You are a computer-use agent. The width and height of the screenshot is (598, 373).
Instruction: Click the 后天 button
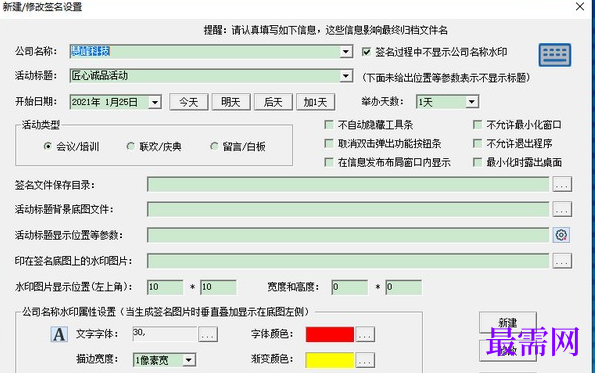click(x=273, y=102)
